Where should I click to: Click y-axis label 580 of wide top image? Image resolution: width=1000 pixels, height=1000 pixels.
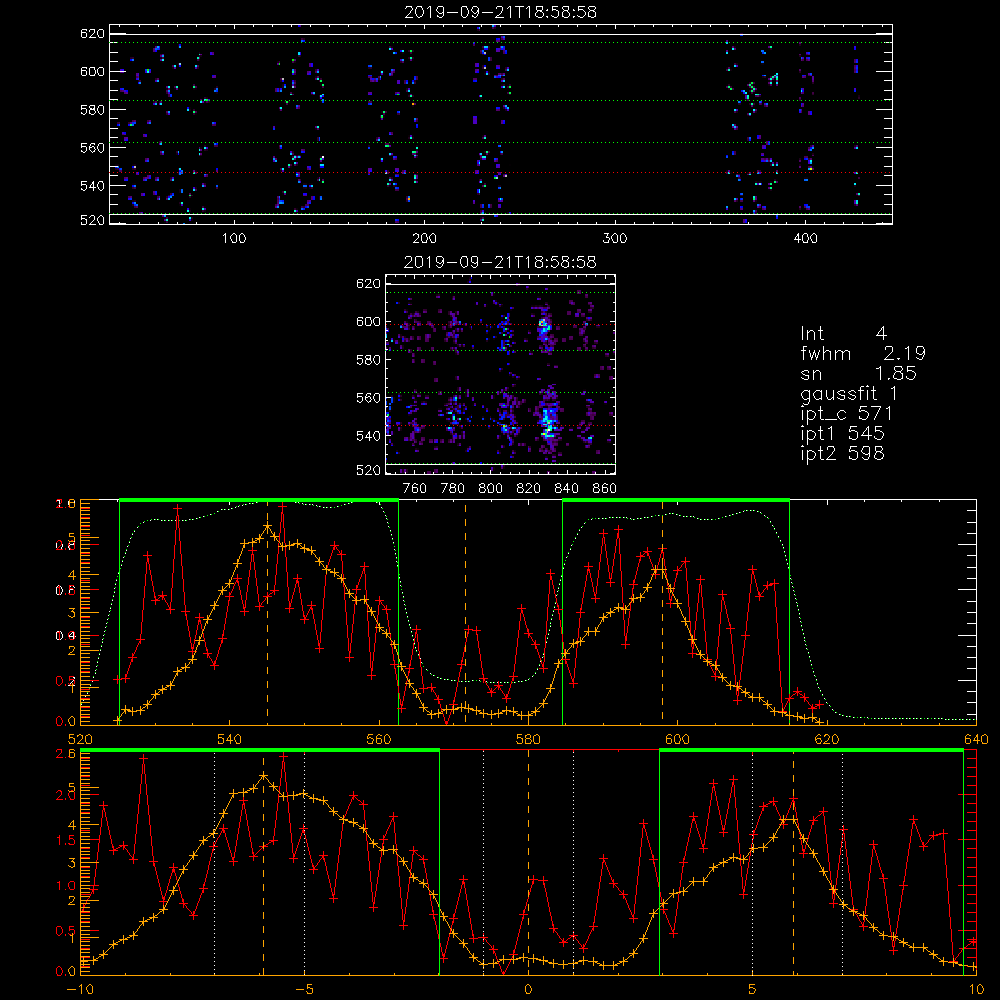(x=92, y=110)
